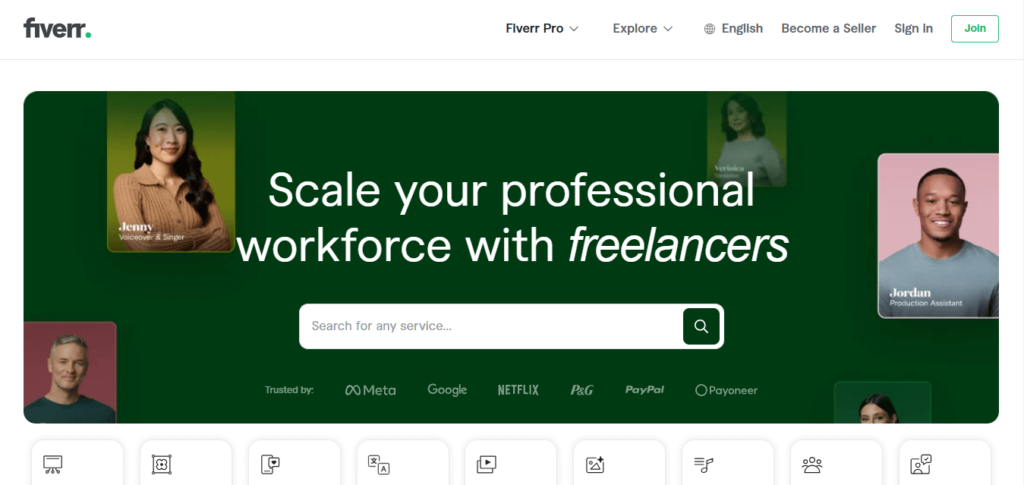Open the mobile chat category icon
This screenshot has height=485, width=1024.
[x=270, y=464]
